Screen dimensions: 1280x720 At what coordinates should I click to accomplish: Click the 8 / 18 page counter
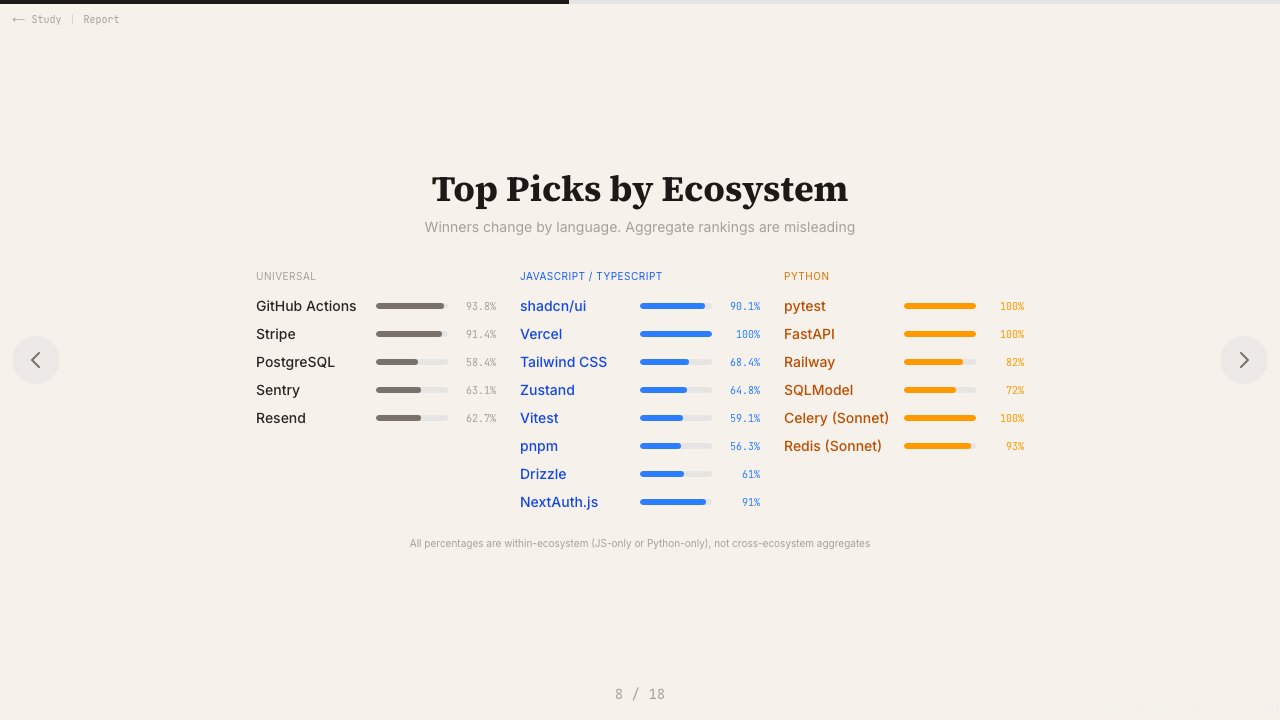tap(639, 694)
